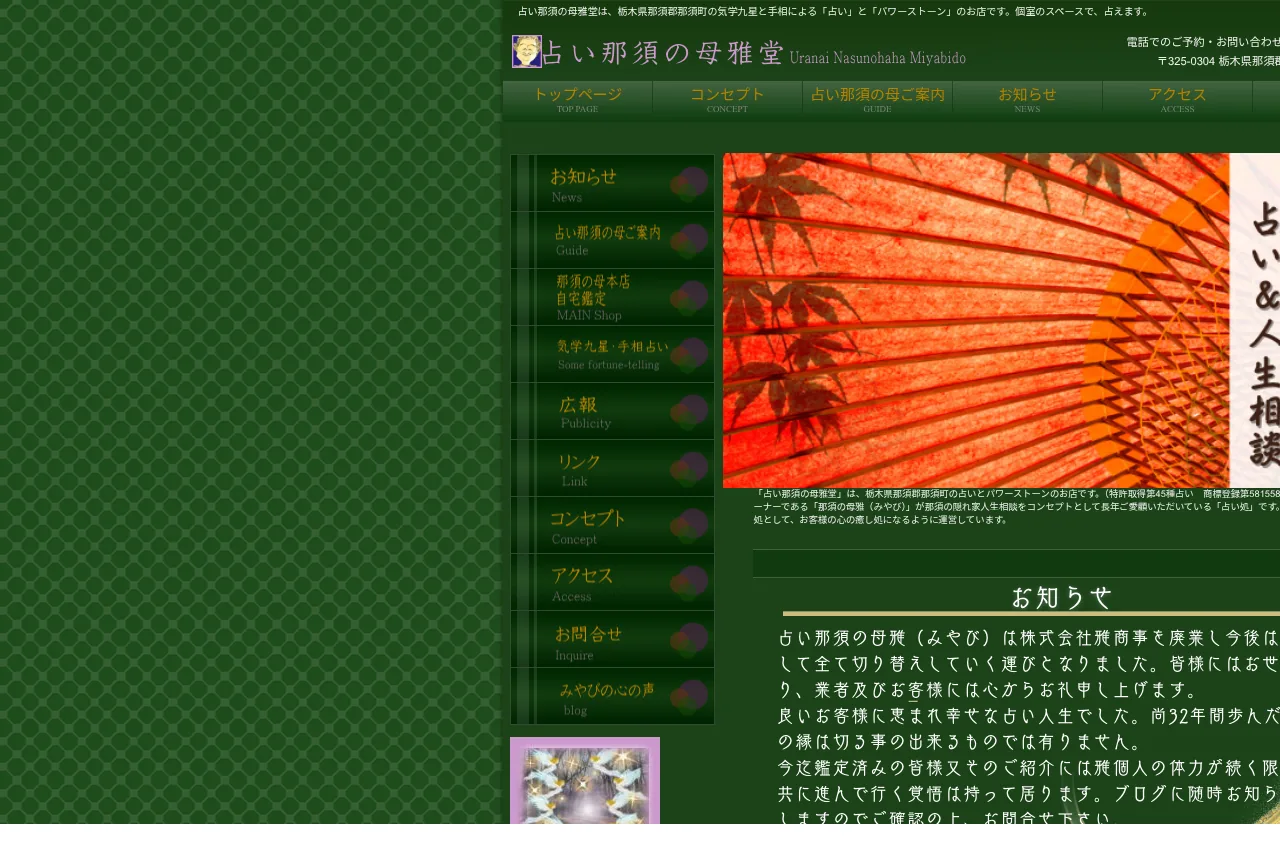This screenshot has height=860, width=1280.
Task: Click the お知らせ heading in the main content
Action: click(x=1061, y=598)
